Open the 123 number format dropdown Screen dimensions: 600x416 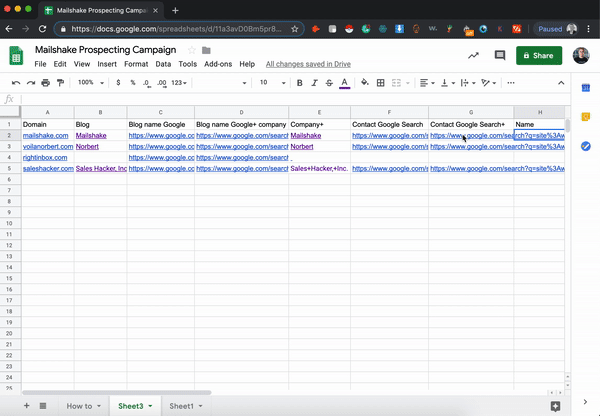tap(180, 83)
